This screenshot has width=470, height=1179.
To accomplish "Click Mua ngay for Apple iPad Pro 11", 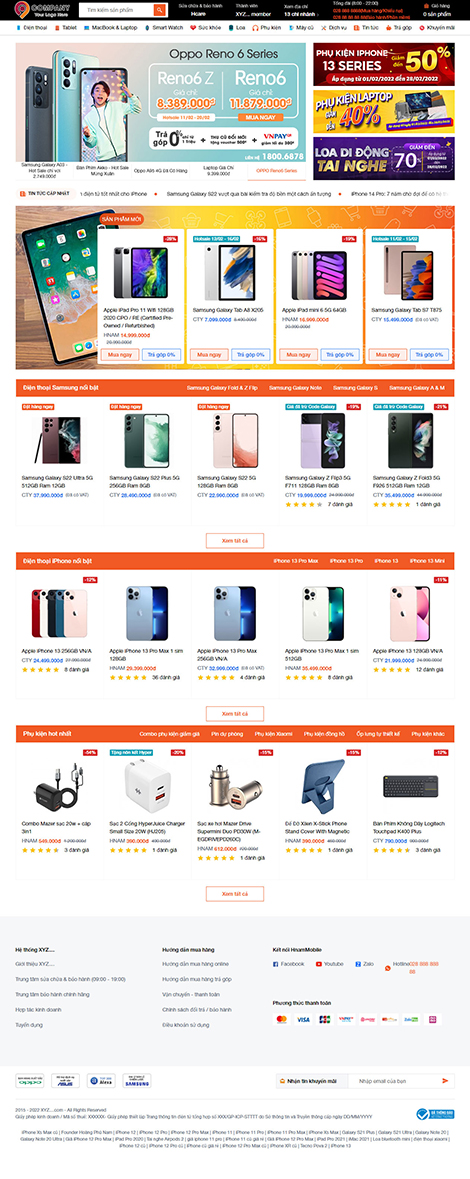I will pyautogui.click(x=120, y=354).
